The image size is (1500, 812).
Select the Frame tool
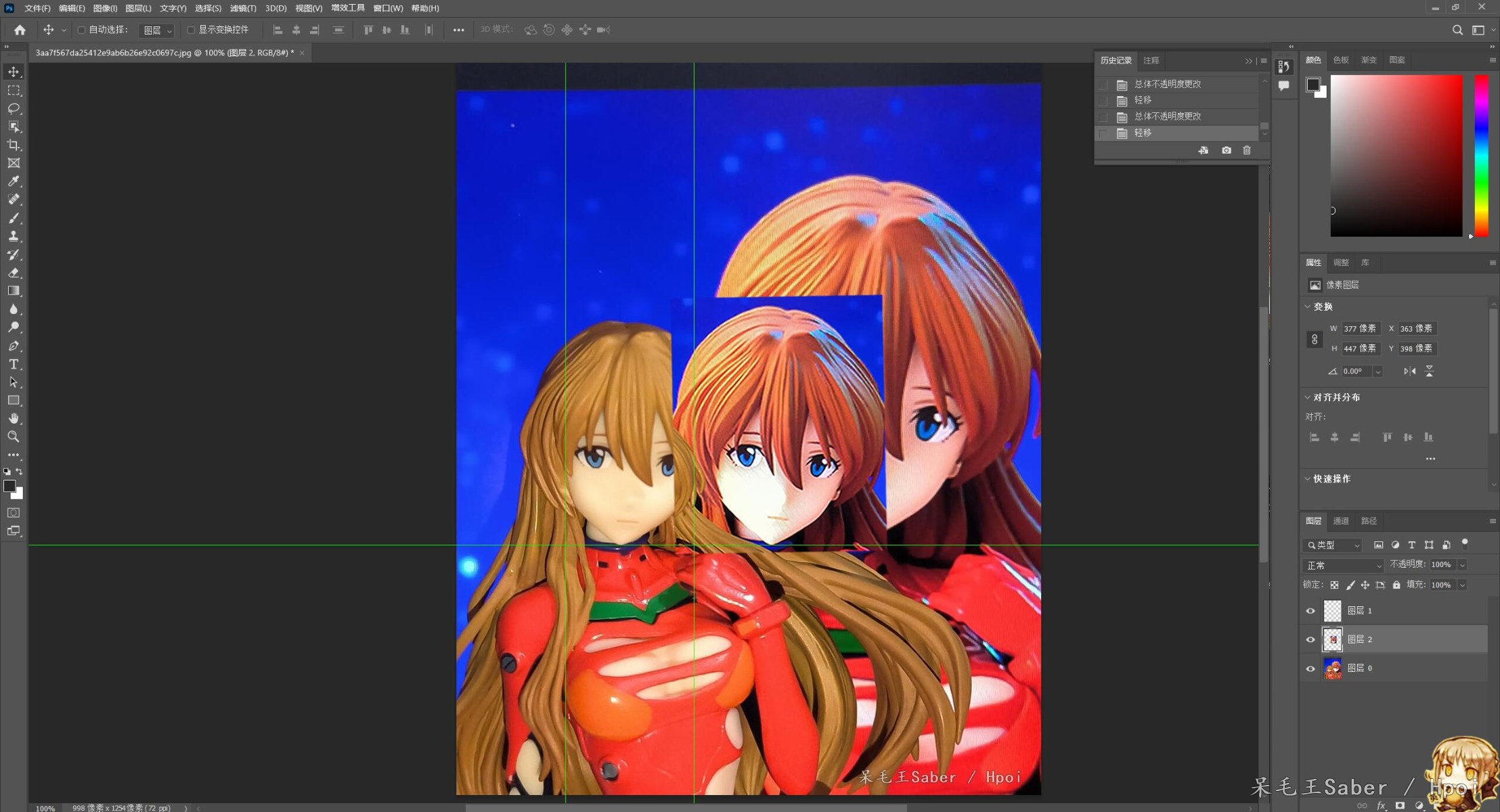point(14,163)
